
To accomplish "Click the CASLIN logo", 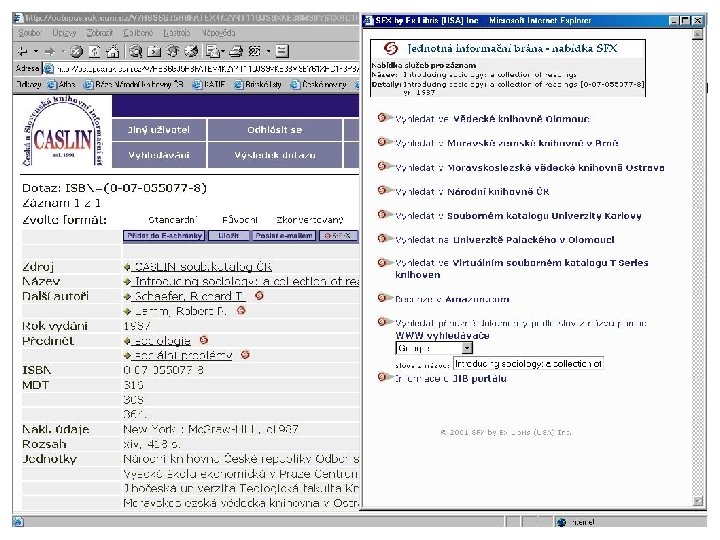I will click(63, 133).
